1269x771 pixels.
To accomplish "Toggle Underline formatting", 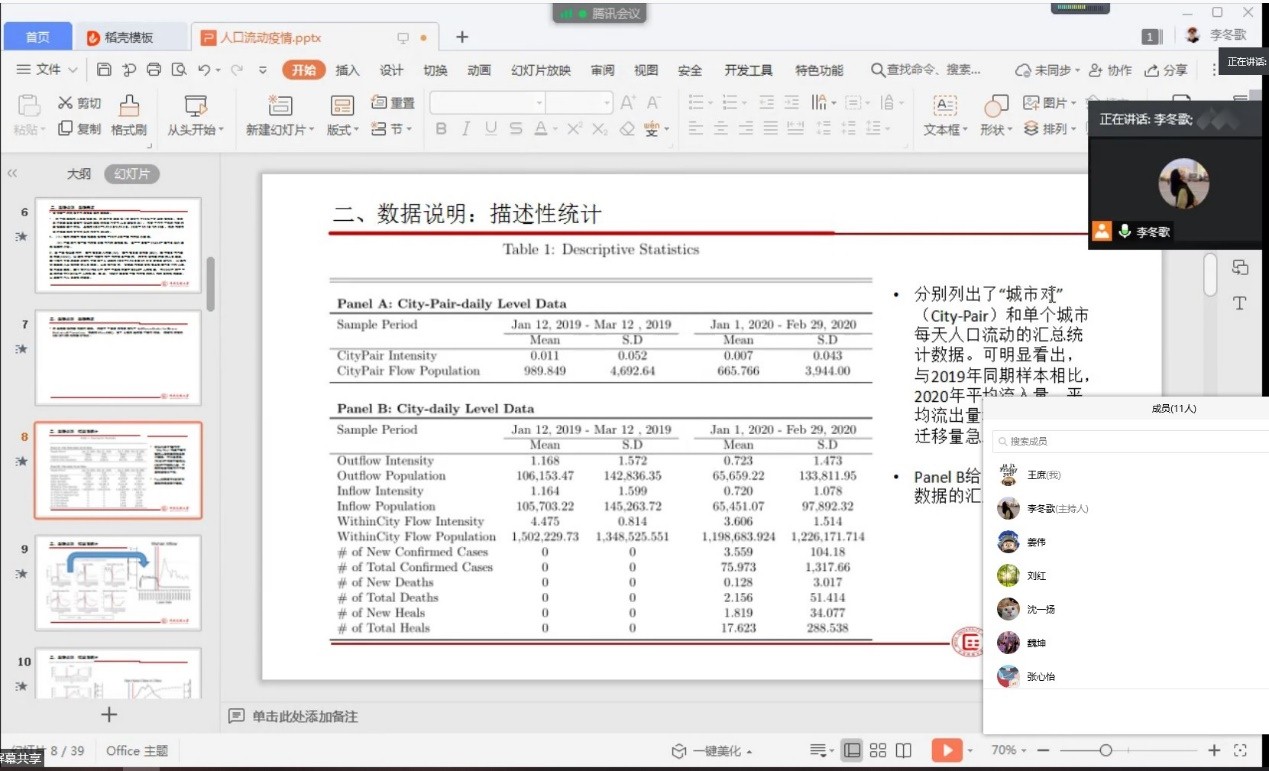I will (490, 129).
